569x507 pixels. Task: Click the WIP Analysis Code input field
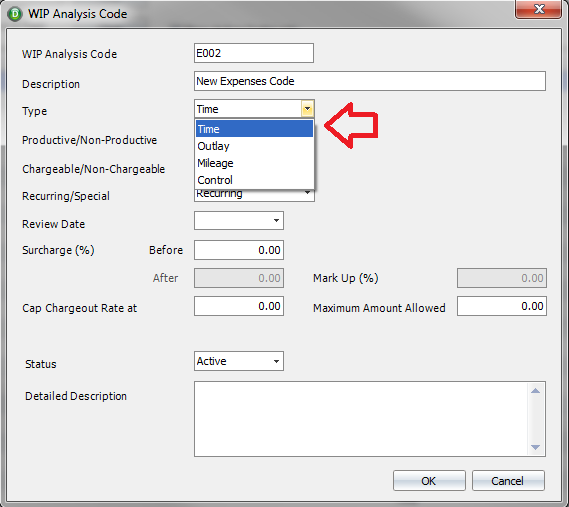(x=254, y=53)
